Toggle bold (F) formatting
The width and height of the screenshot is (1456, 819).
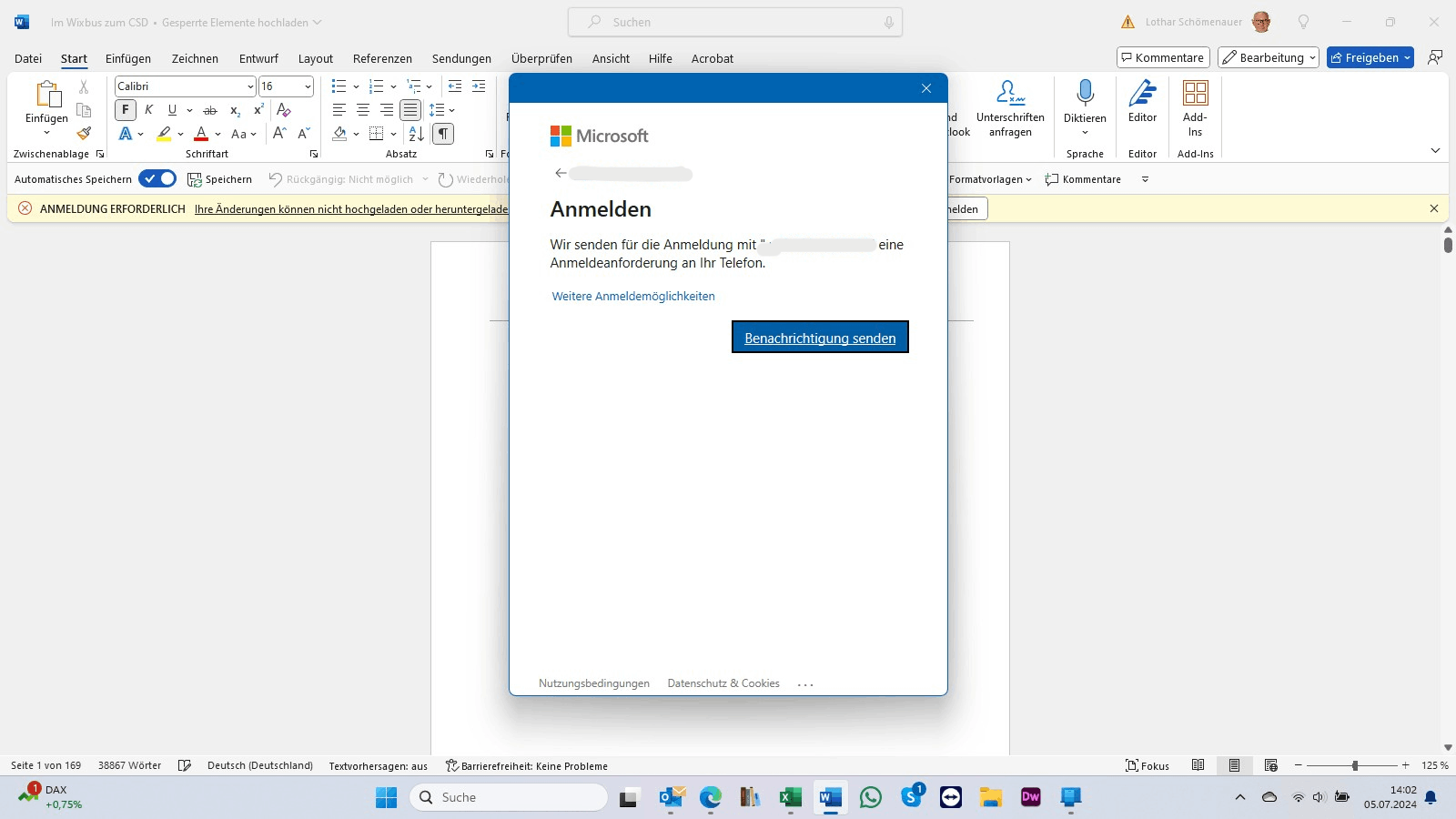(126, 110)
